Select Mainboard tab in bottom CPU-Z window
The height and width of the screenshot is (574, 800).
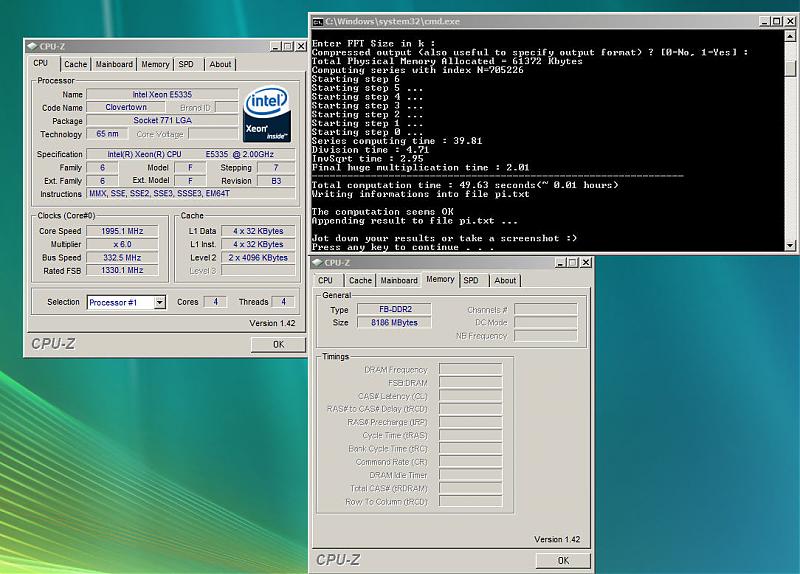[x=399, y=281]
